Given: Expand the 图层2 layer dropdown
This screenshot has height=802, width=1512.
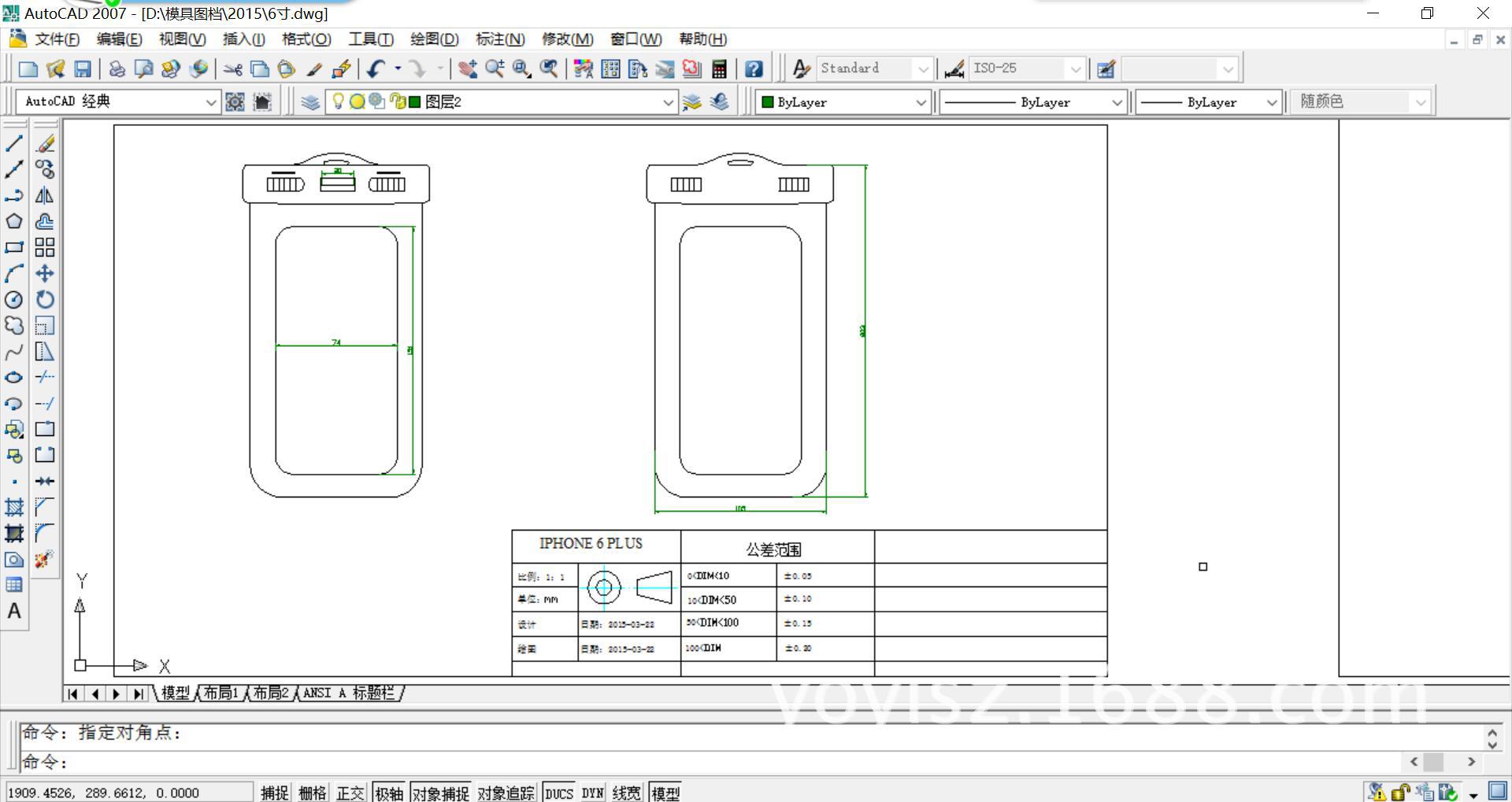Looking at the screenshot, I should [x=668, y=102].
